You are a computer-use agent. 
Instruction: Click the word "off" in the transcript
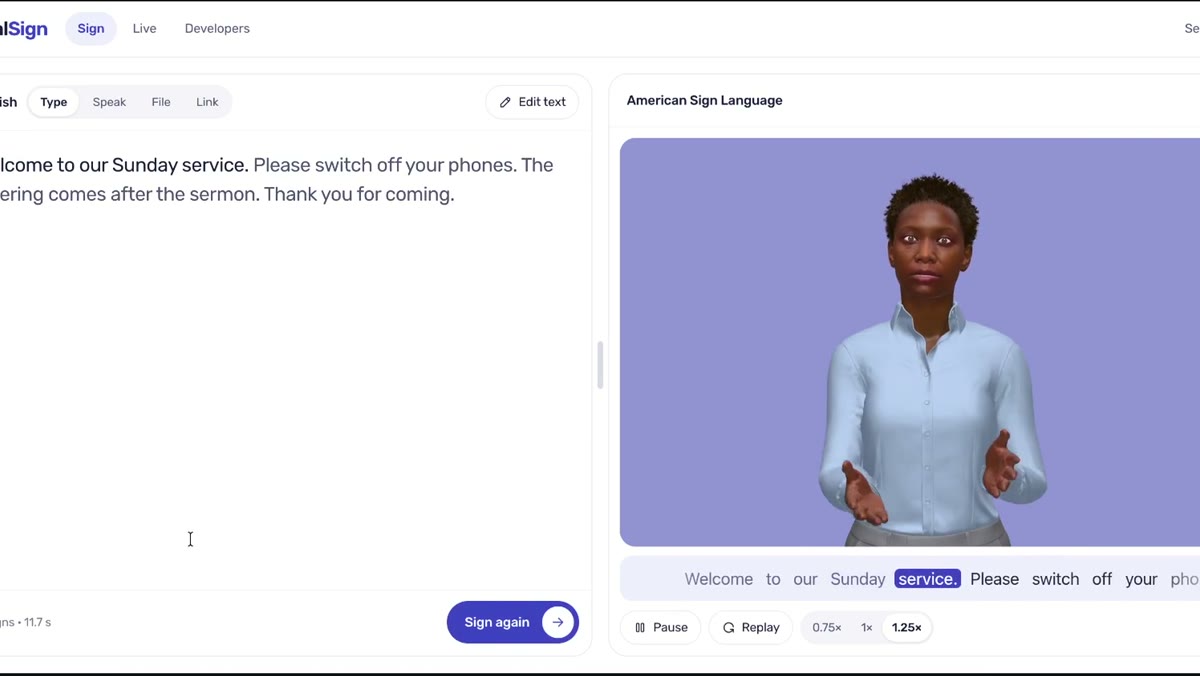(1102, 579)
